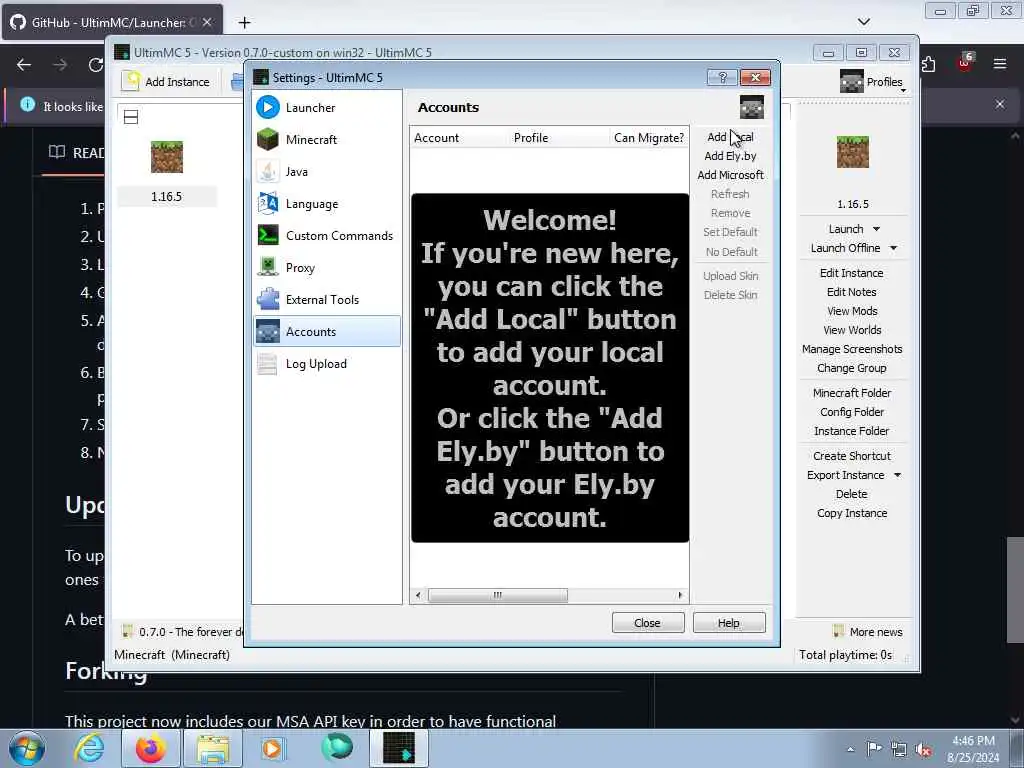
Task: Click Create Shortcut
Action: 852,456
